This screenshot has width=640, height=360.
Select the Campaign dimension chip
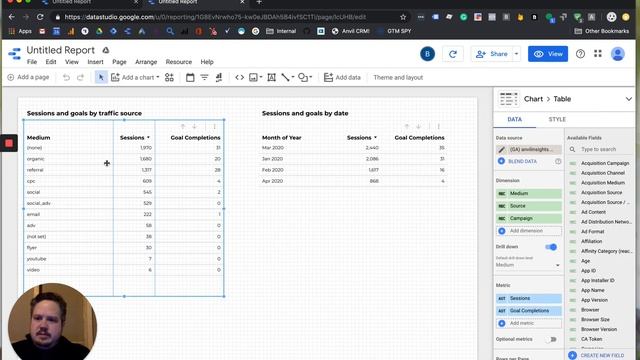coord(529,218)
